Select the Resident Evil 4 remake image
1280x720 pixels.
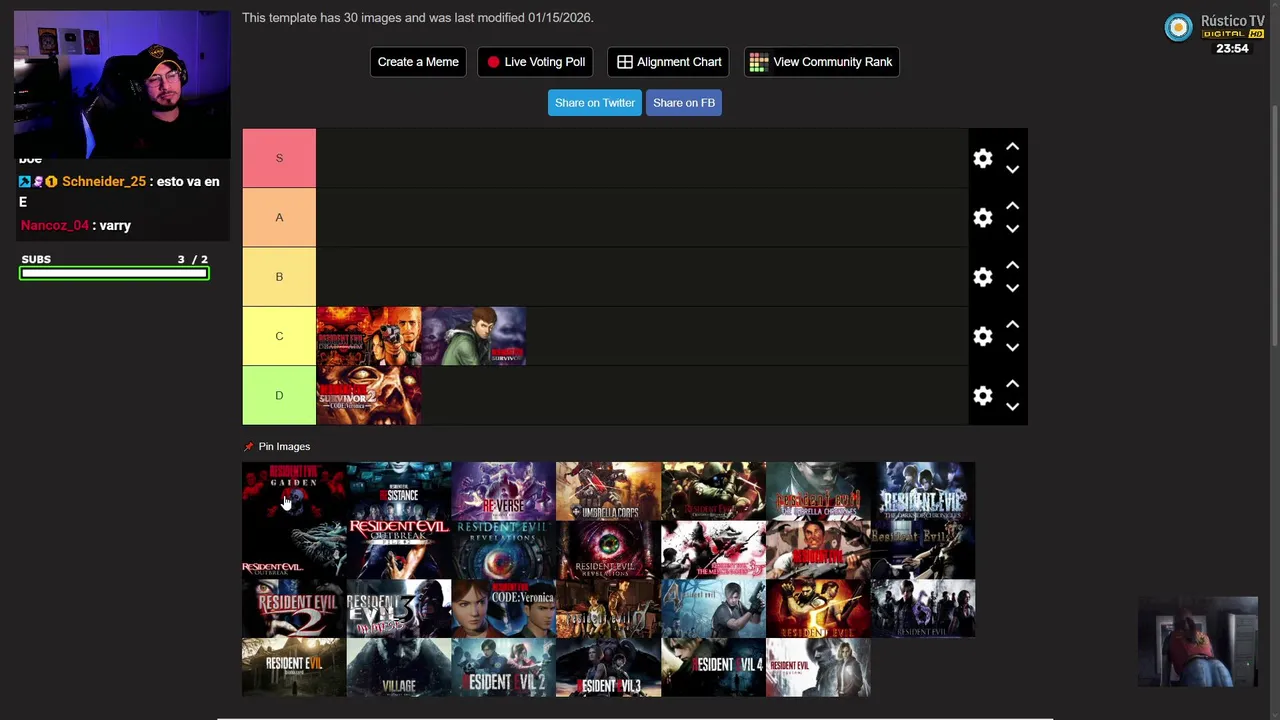(x=713, y=668)
